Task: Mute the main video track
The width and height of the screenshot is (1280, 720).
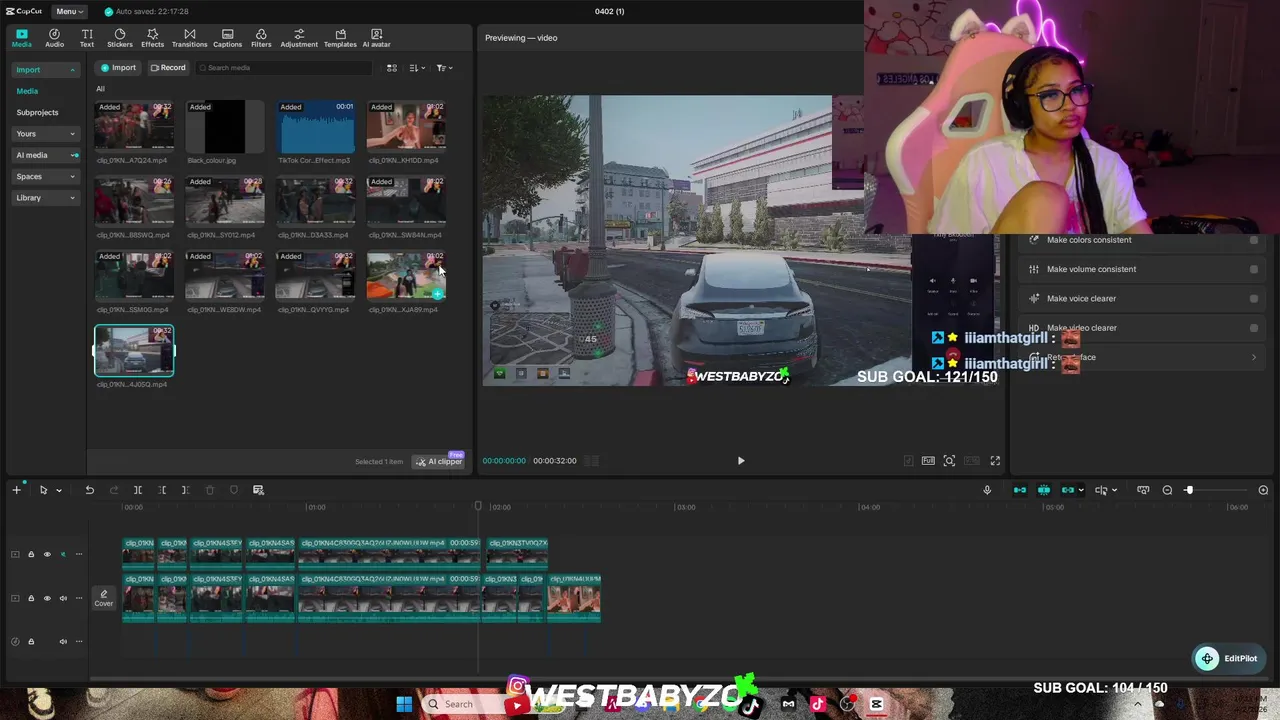Action: (x=63, y=598)
